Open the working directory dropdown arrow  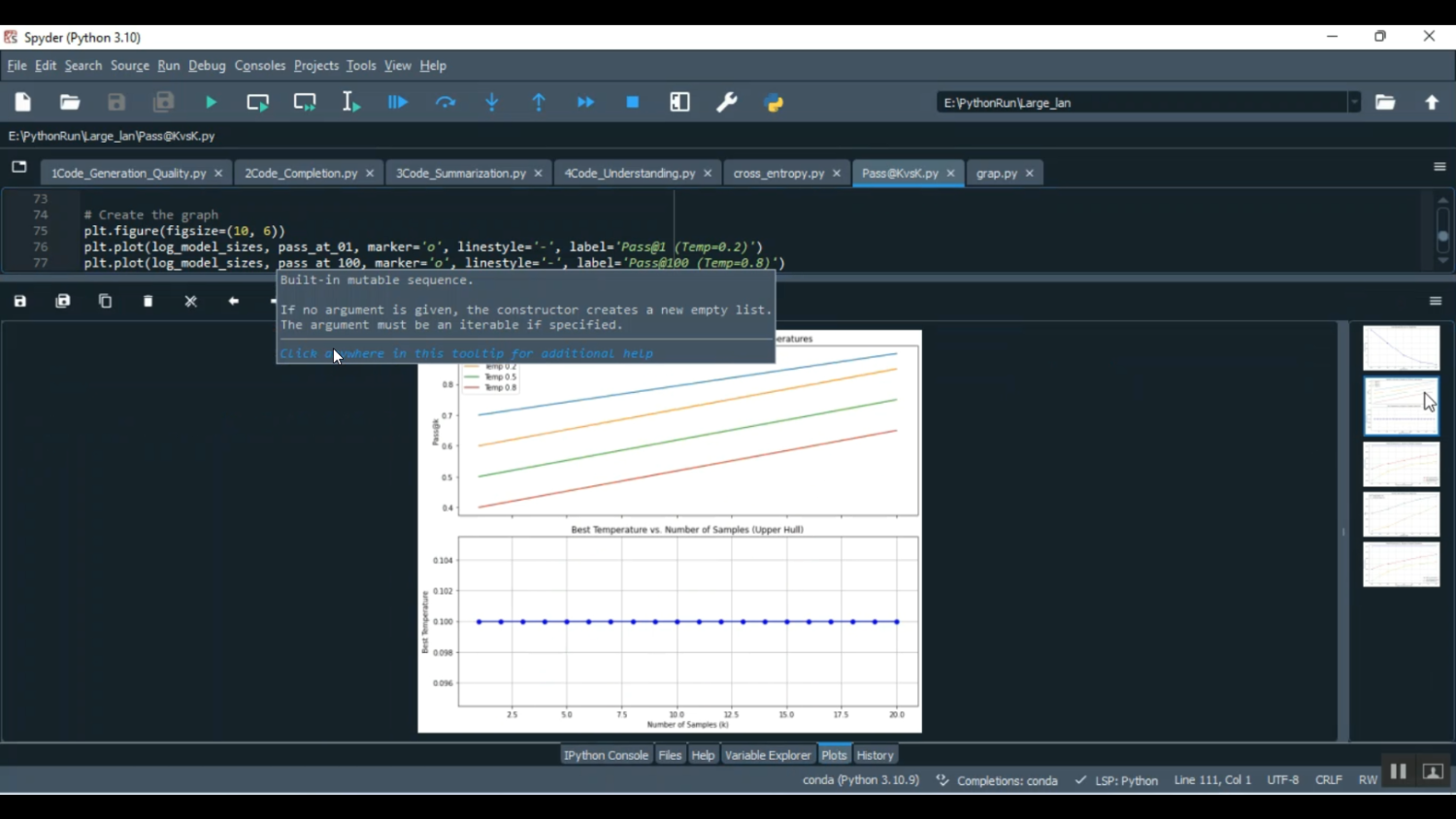click(x=1356, y=102)
